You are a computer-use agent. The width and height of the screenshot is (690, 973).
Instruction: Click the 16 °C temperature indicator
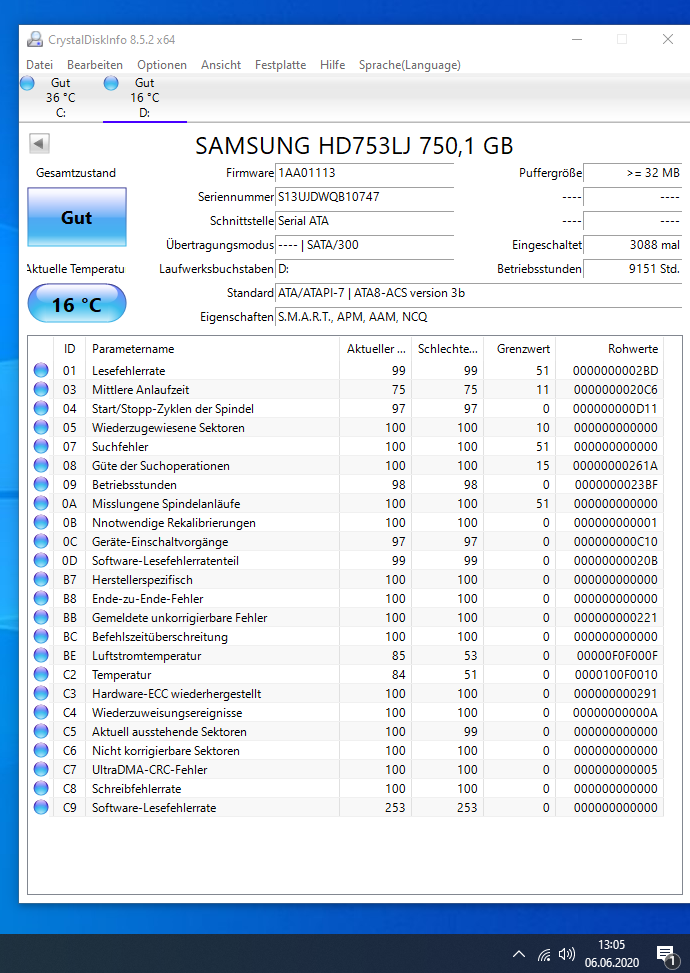pos(77,304)
